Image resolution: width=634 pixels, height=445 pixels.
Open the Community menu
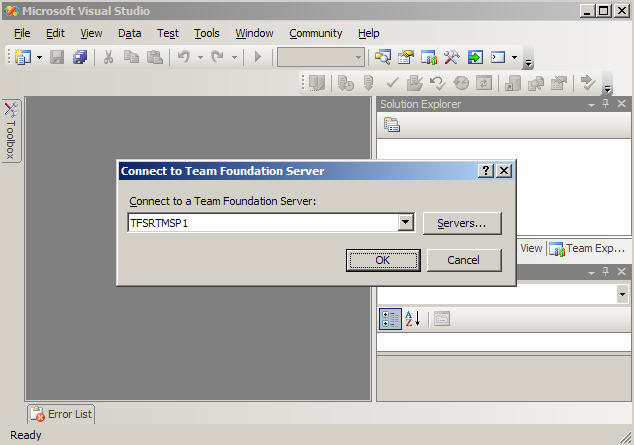point(316,33)
